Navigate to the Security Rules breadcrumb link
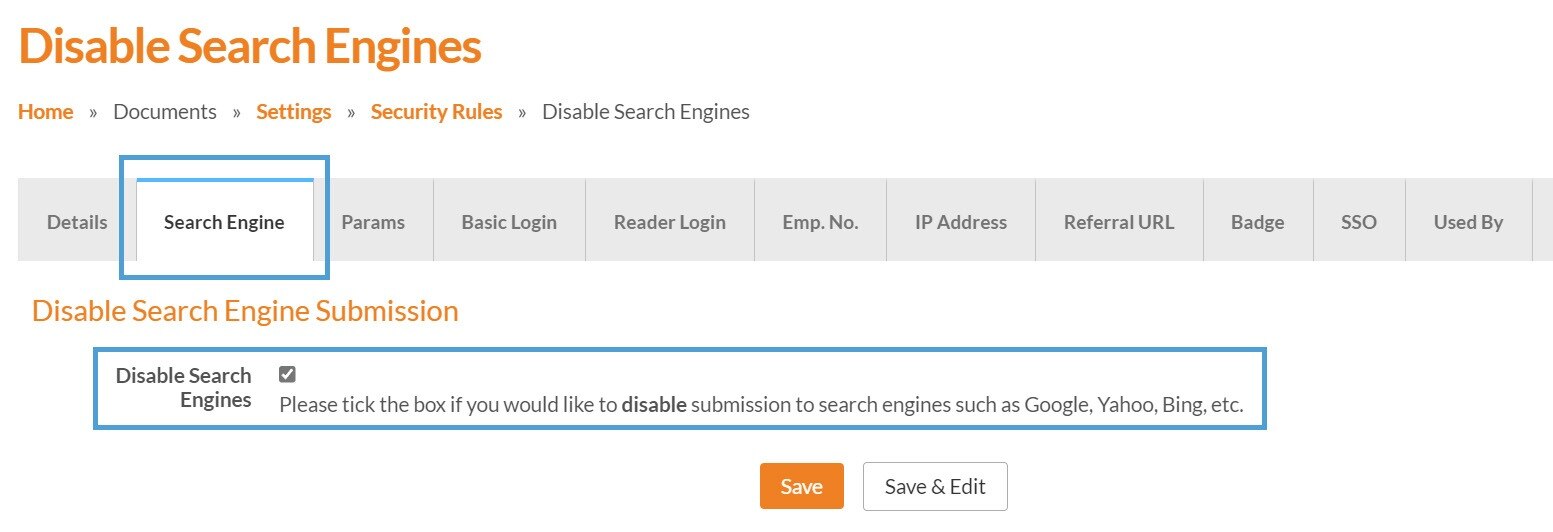This screenshot has height=532, width=1553. (x=436, y=112)
